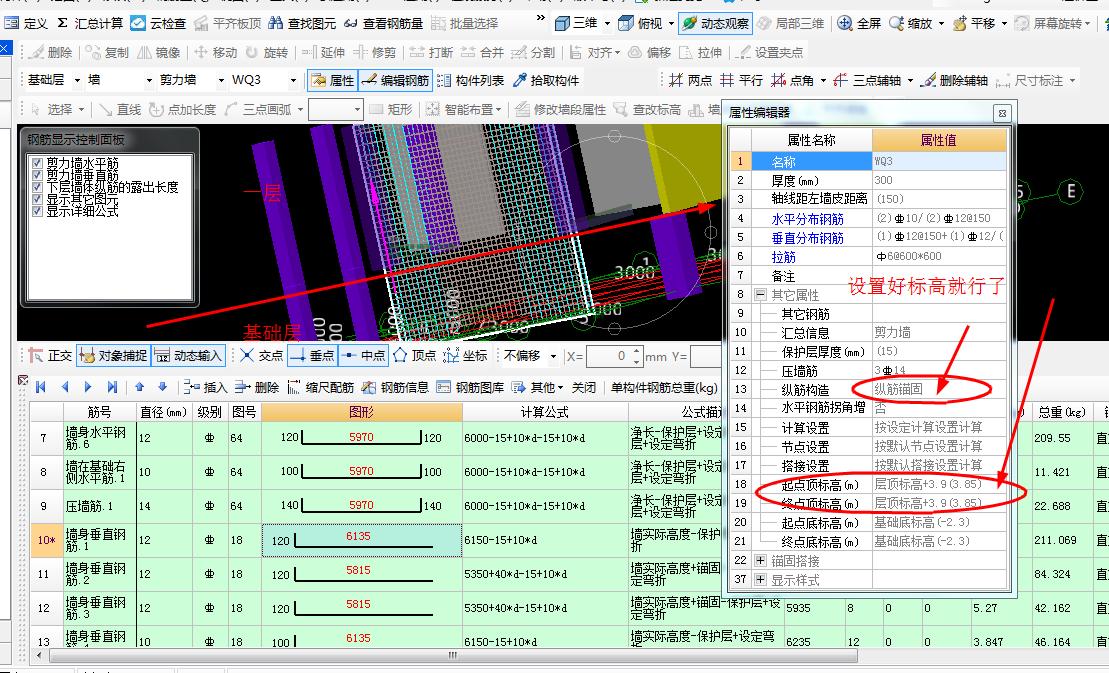The height and width of the screenshot is (673, 1109).
Task: Select the 分割 split tool
Action: [533, 52]
